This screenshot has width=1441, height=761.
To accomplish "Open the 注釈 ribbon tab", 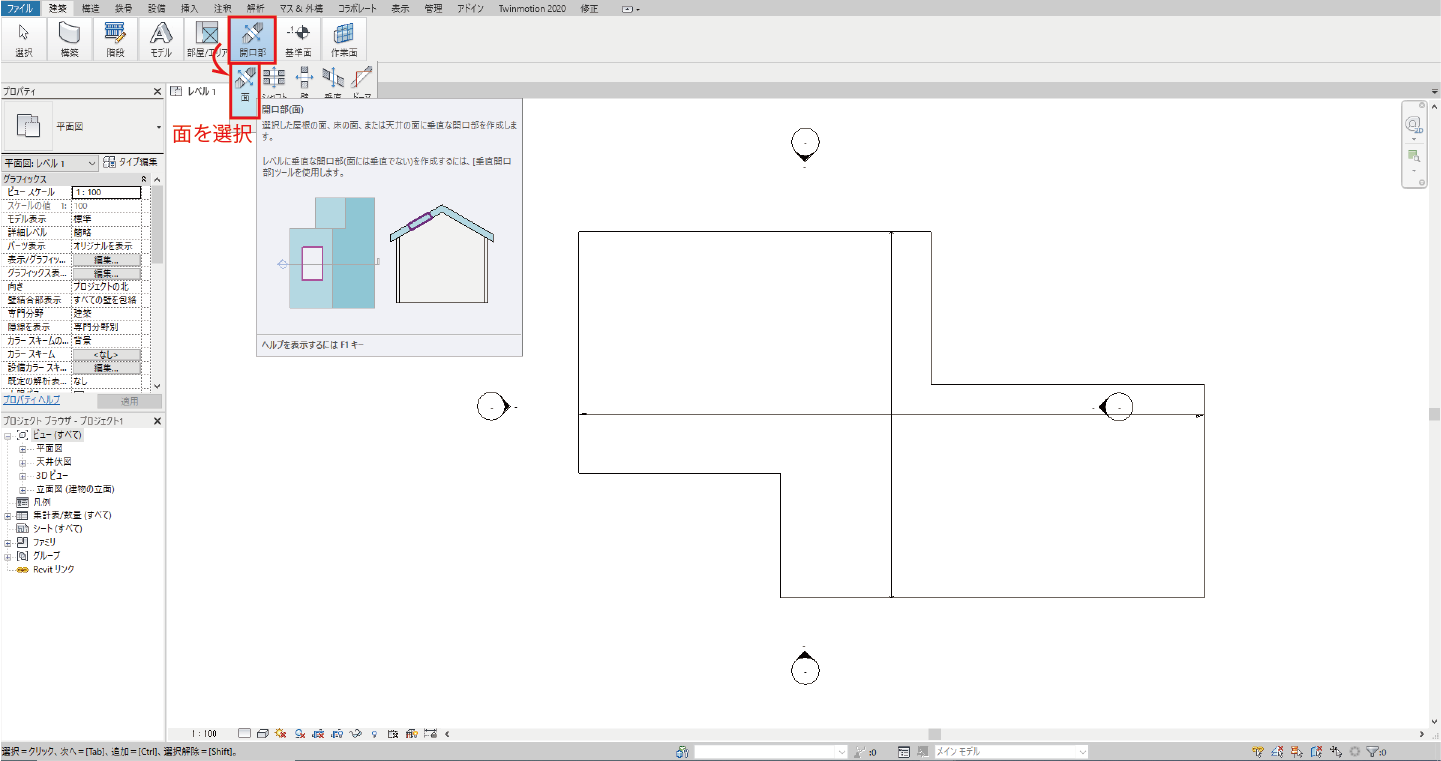I will point(222,8).
